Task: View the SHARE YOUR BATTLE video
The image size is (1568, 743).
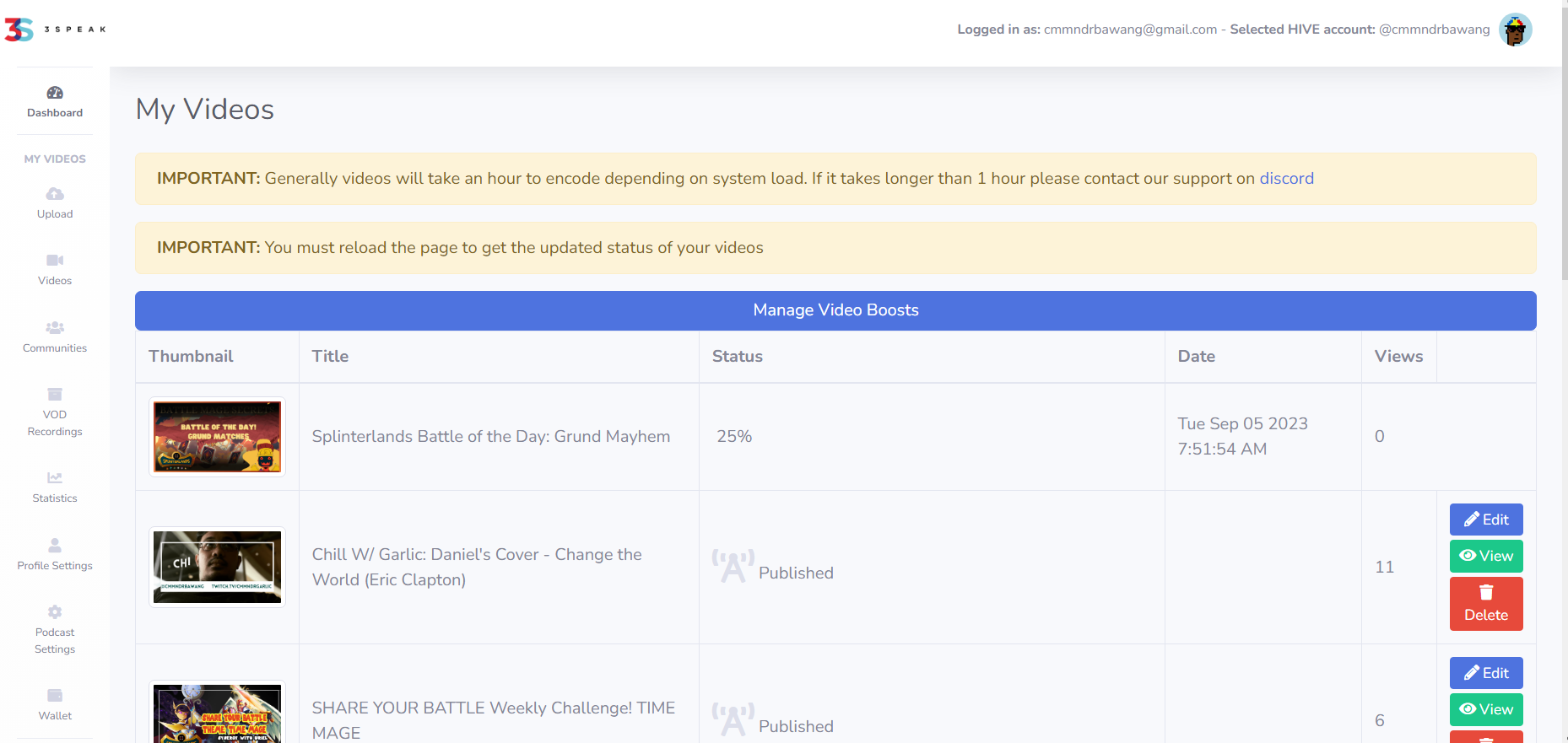Action: pos(1486,709)
